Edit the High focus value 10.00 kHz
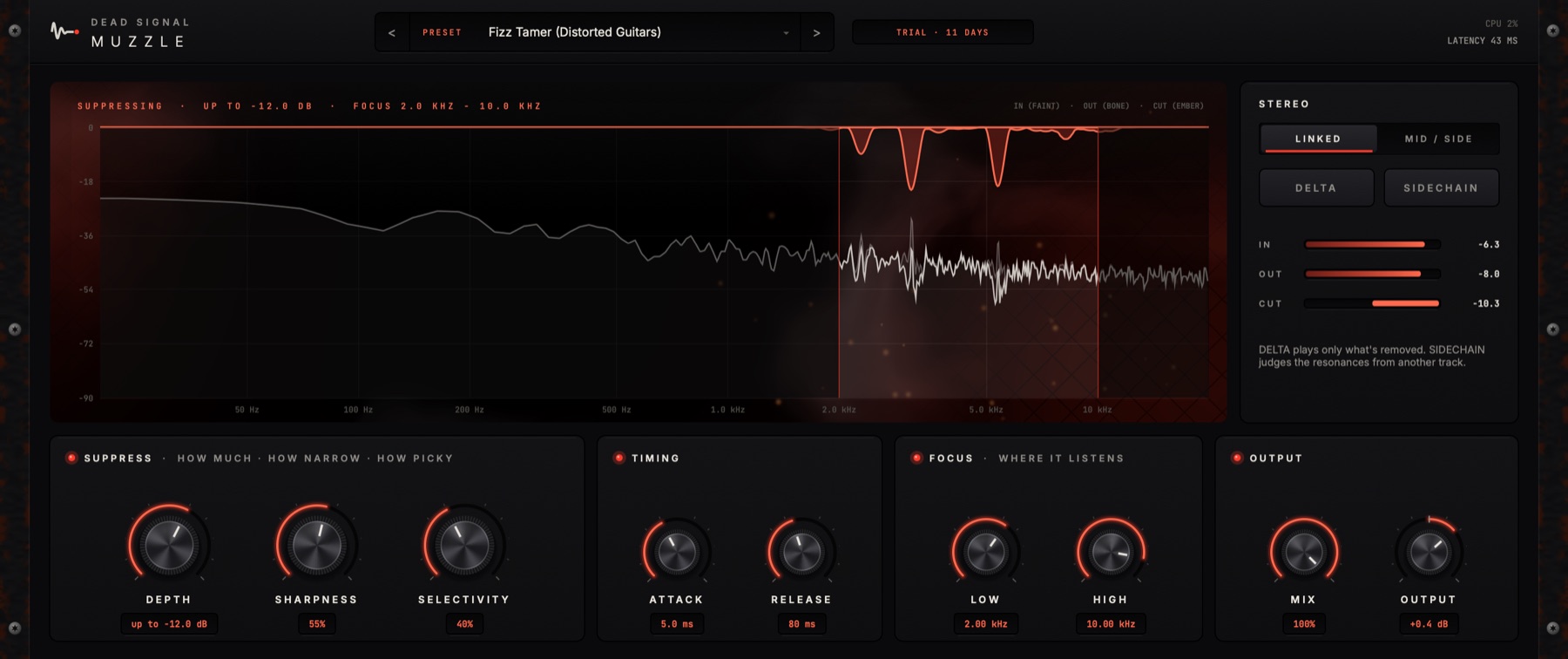 point(1111,624)
